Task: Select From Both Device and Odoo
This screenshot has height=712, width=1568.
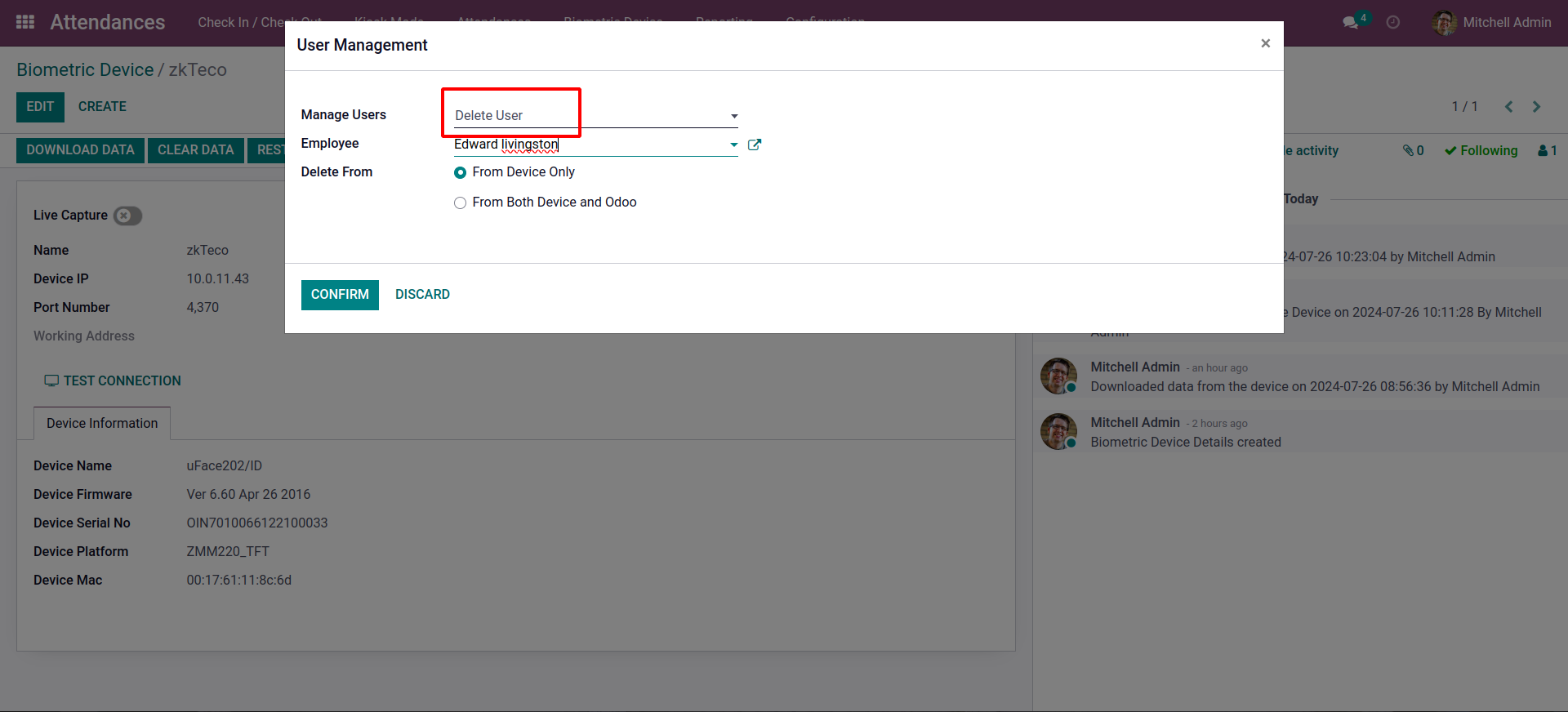Action: [x=460, y=202]
